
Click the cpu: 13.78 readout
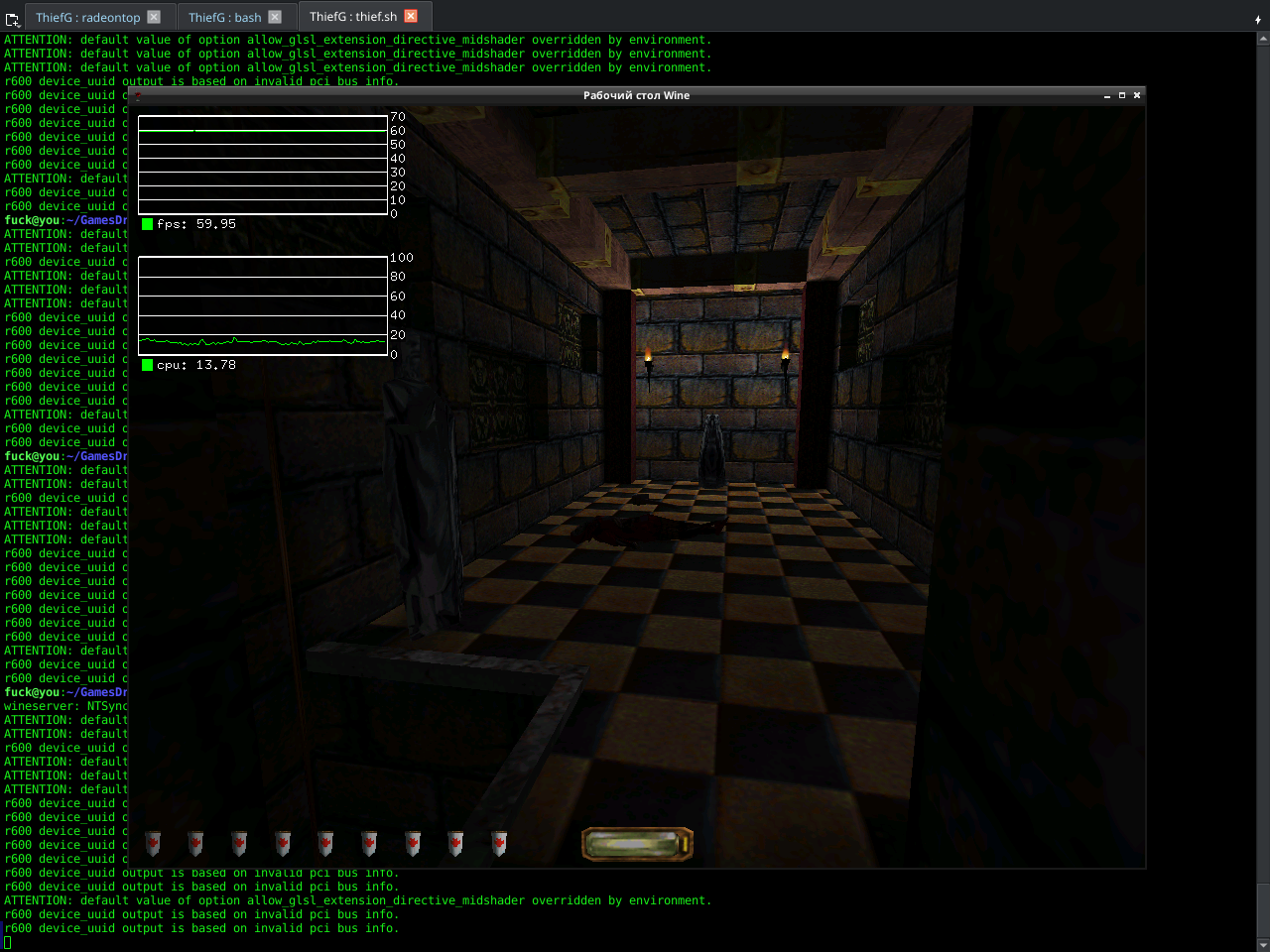pos(196,365)
